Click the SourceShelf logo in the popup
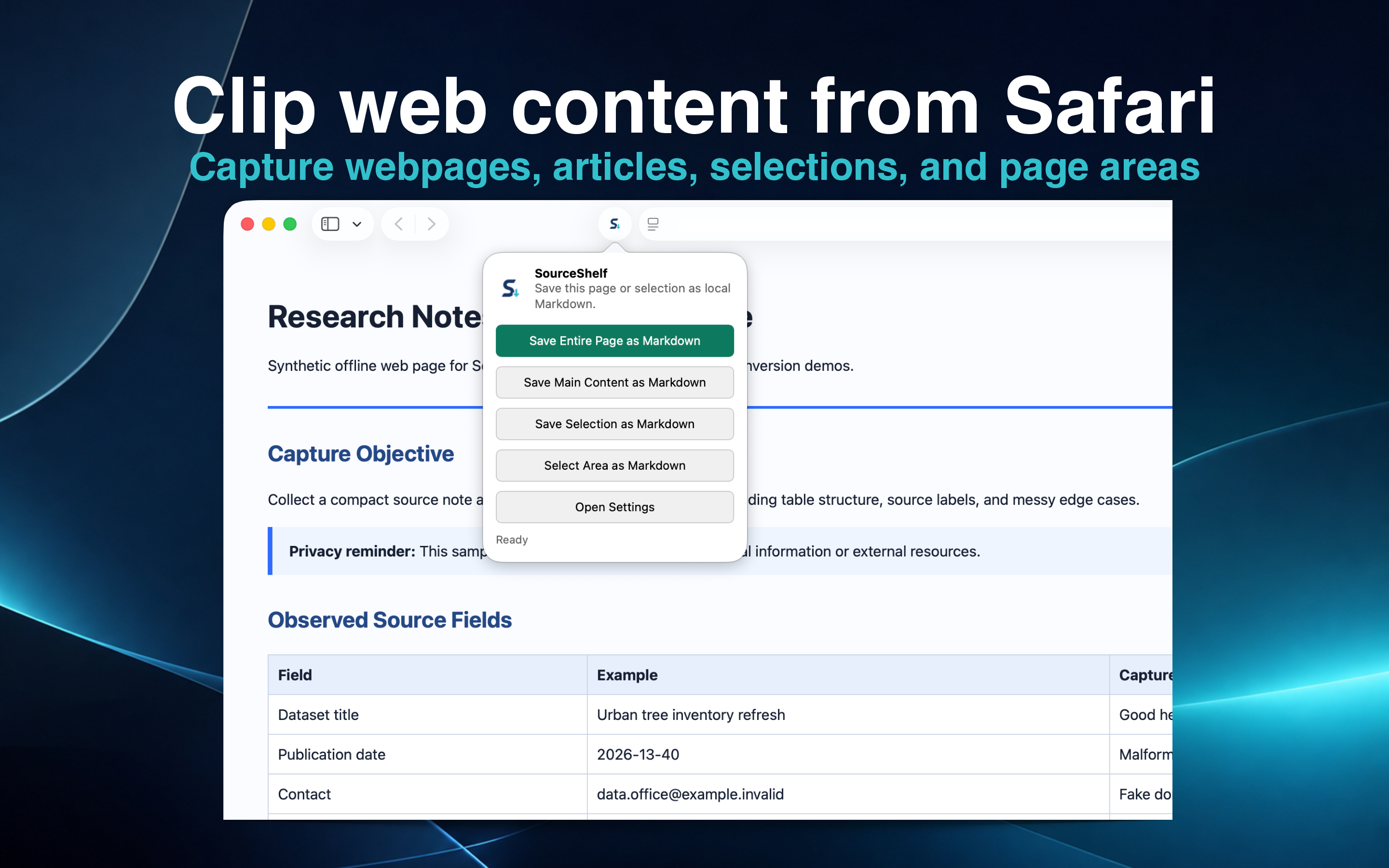This screenshot has width=1389, height=868. tap(510, 288)
